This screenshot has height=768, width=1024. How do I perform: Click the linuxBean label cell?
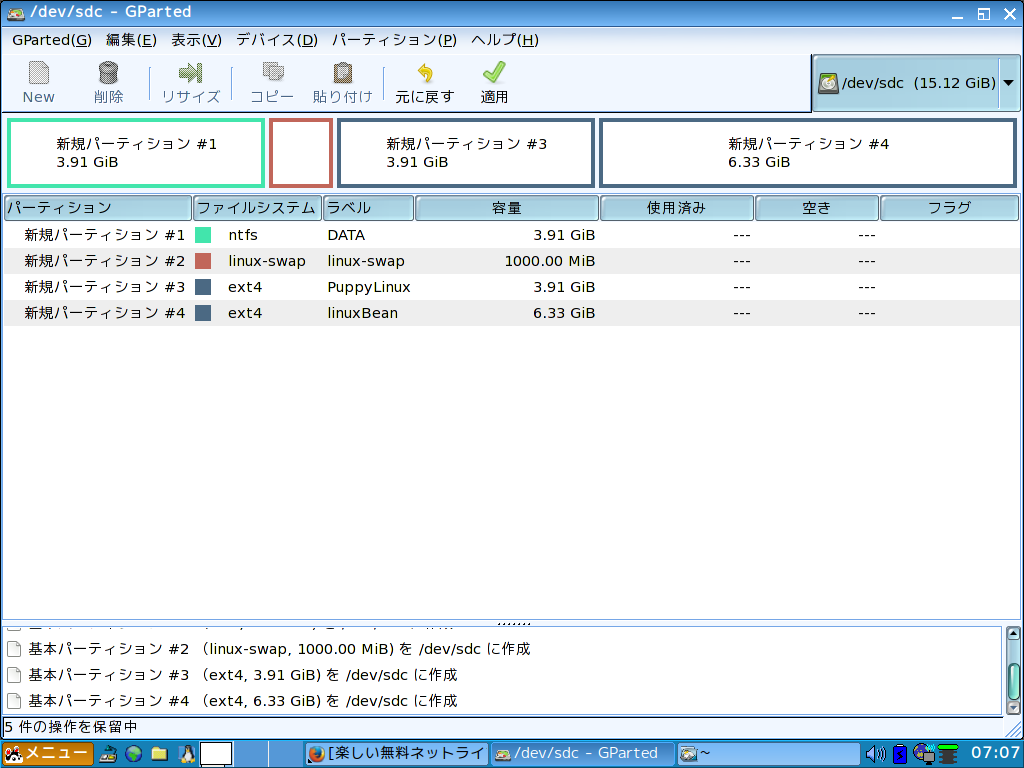[x=362, y=313]
